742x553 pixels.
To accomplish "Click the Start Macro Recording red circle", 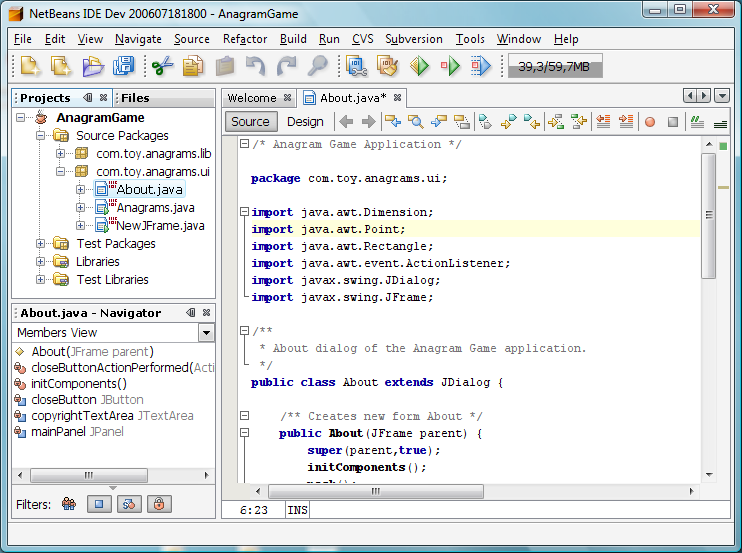I will [x=650, y=122].
